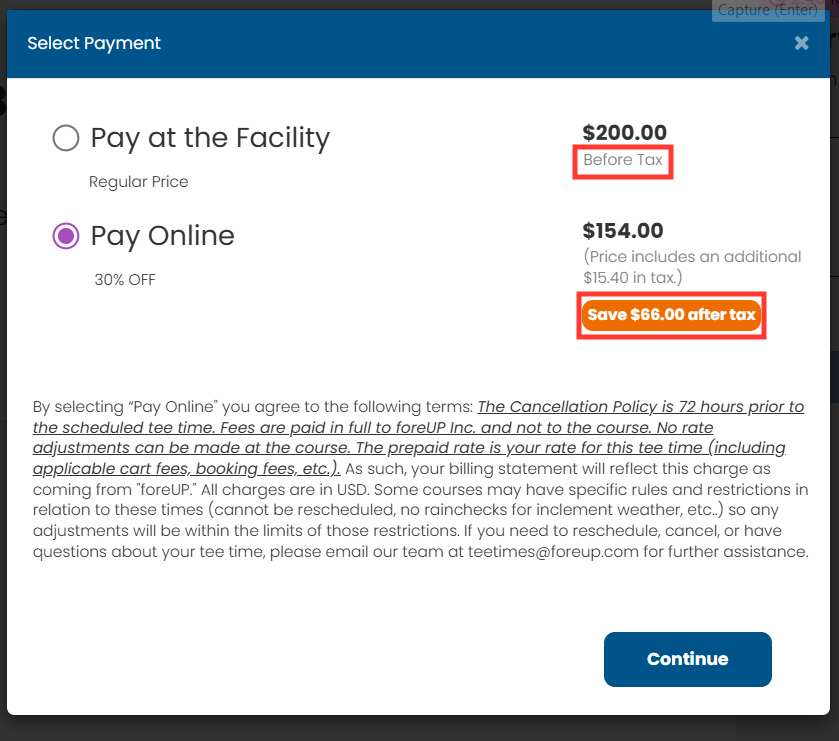This screenshot has width=839, height=741.
Task: Click the teetimes@foreup.com email address
Action: (x=553, y=552)
